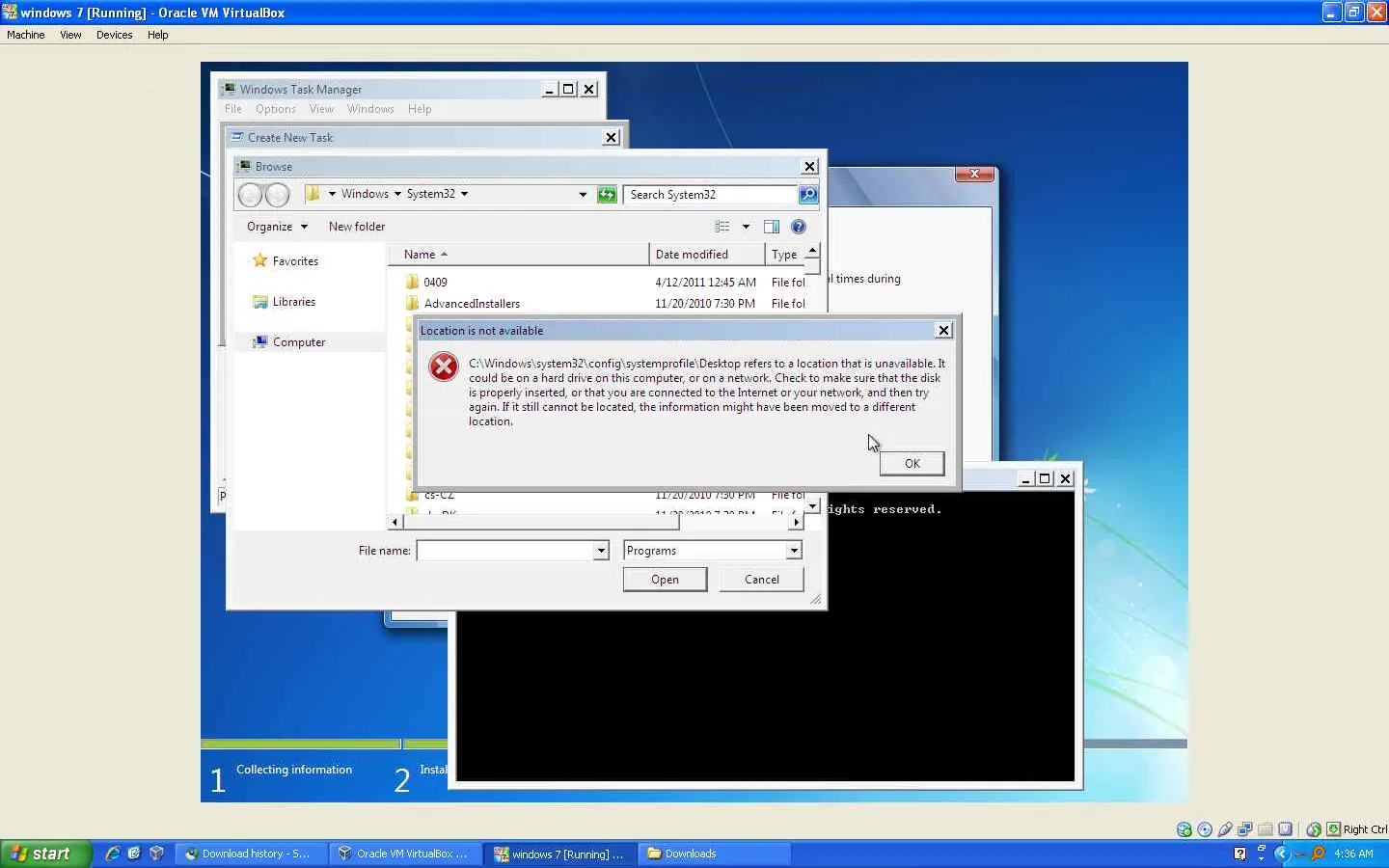Screen dimensions: 1389x868
Task: Click the green refresh icon beside address bar
Action: tap(607, 195)
